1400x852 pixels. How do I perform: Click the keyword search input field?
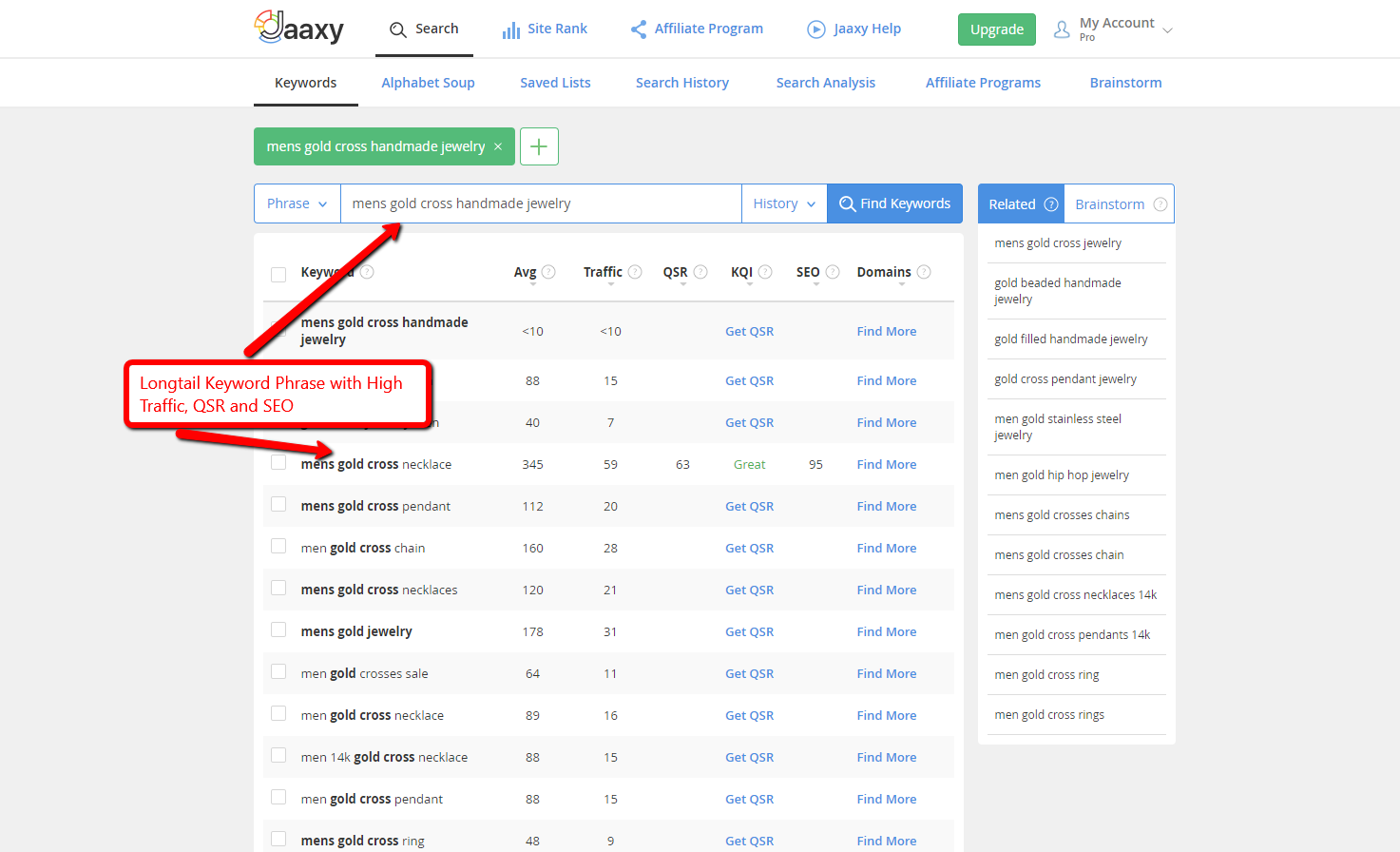541,203
